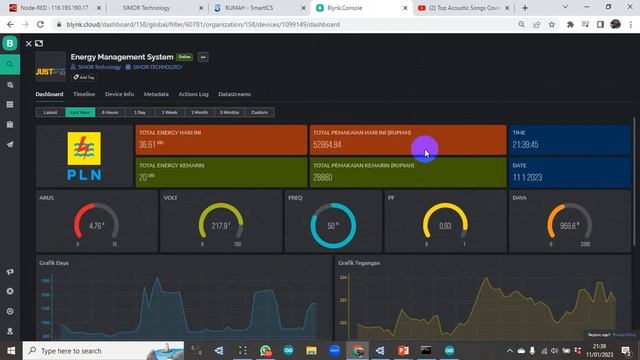
Task: Click the DATE widget value
Action: (x=527, y=178)
